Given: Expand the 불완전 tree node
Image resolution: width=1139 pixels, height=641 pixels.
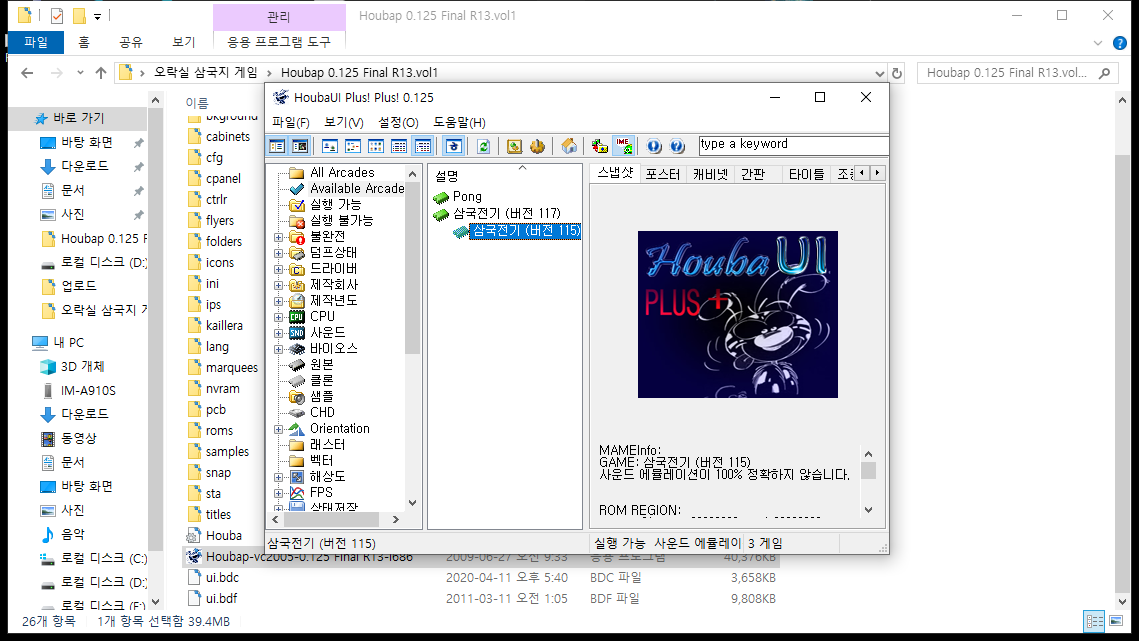Looking at the screenshot, I should point(278,237).
